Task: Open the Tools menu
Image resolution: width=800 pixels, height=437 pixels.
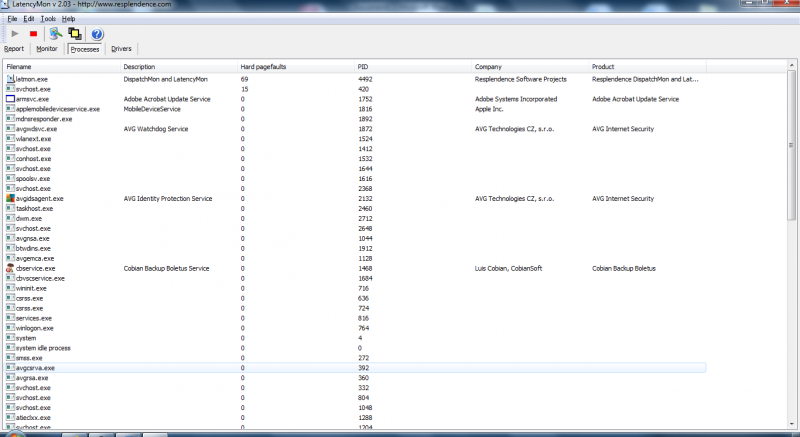Action: 48,19
